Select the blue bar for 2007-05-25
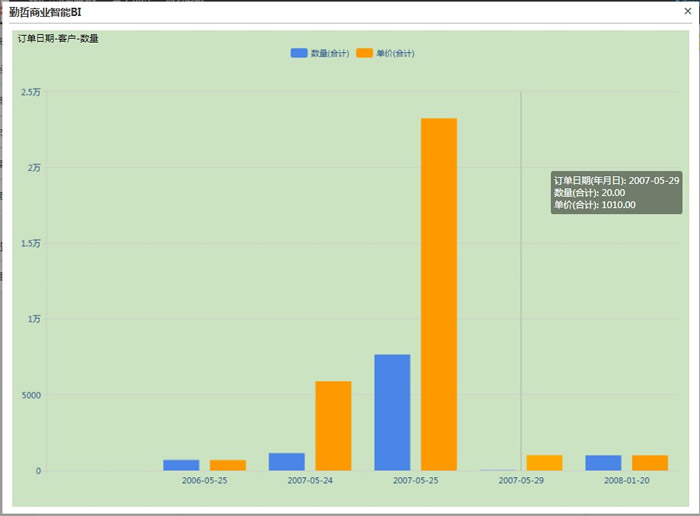 click(392, 412)
